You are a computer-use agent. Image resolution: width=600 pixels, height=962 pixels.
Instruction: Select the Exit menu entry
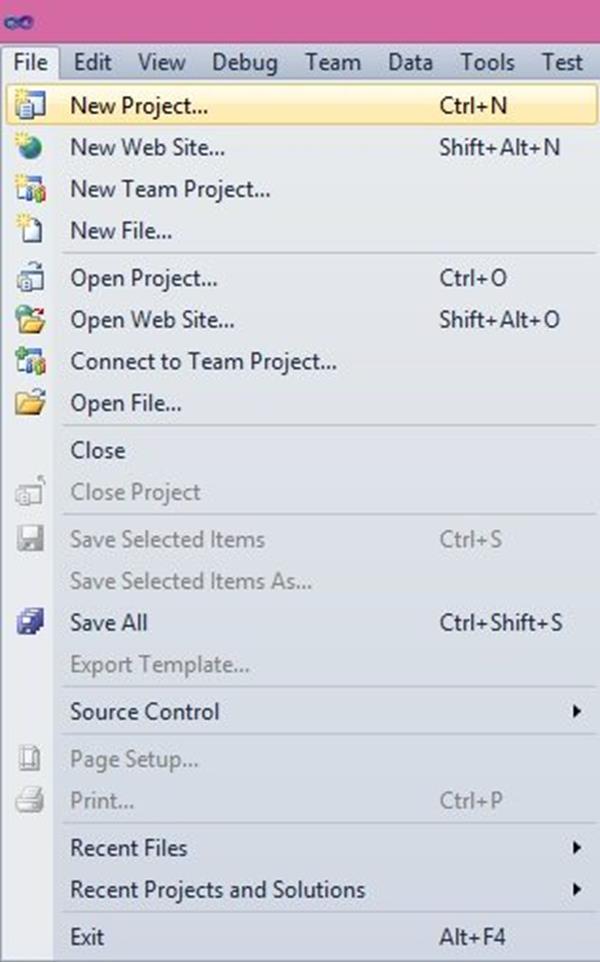pyautogui.click(x=87, y=936)
